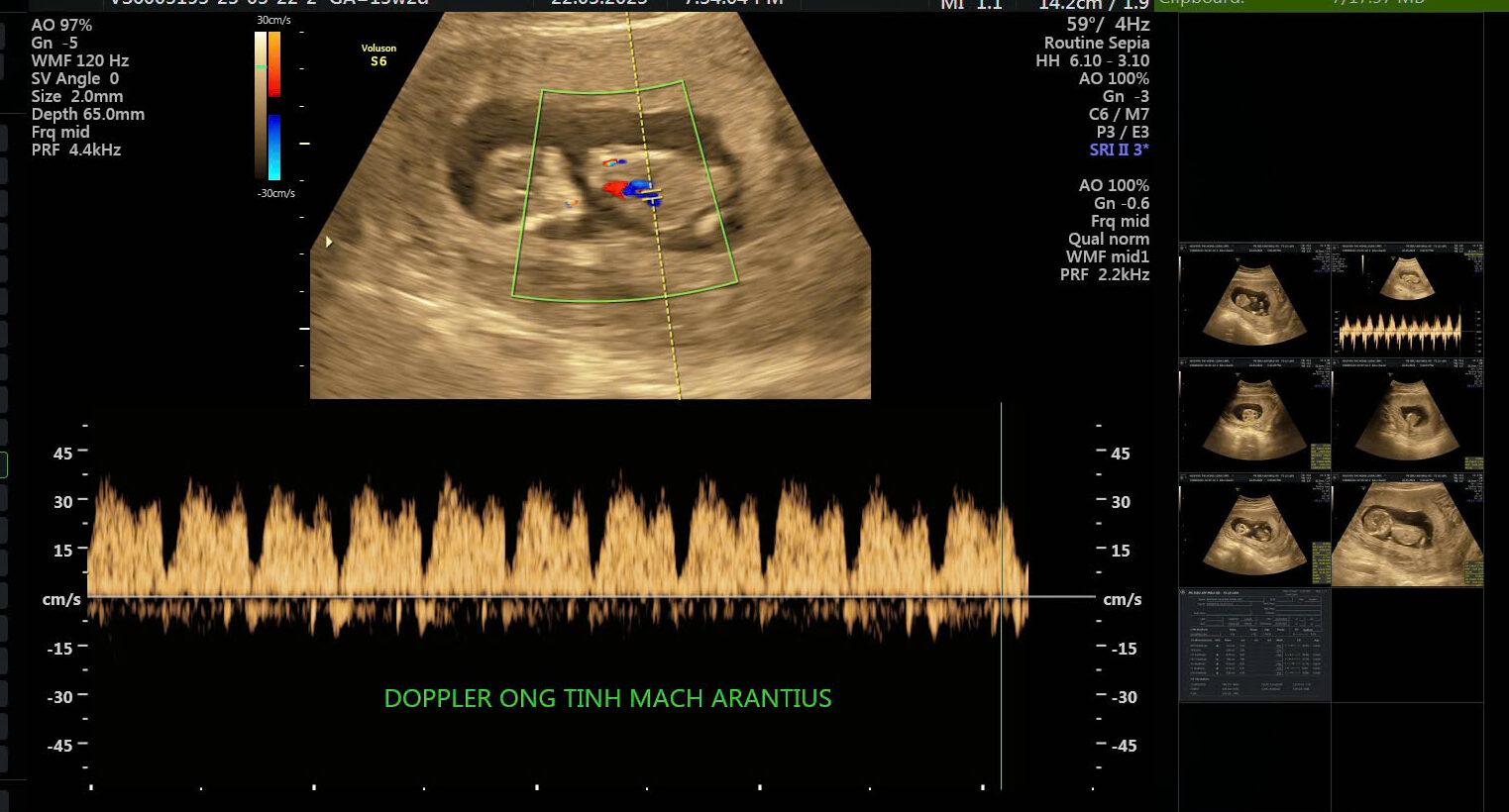Click the red color flow signal in the image

616,187
